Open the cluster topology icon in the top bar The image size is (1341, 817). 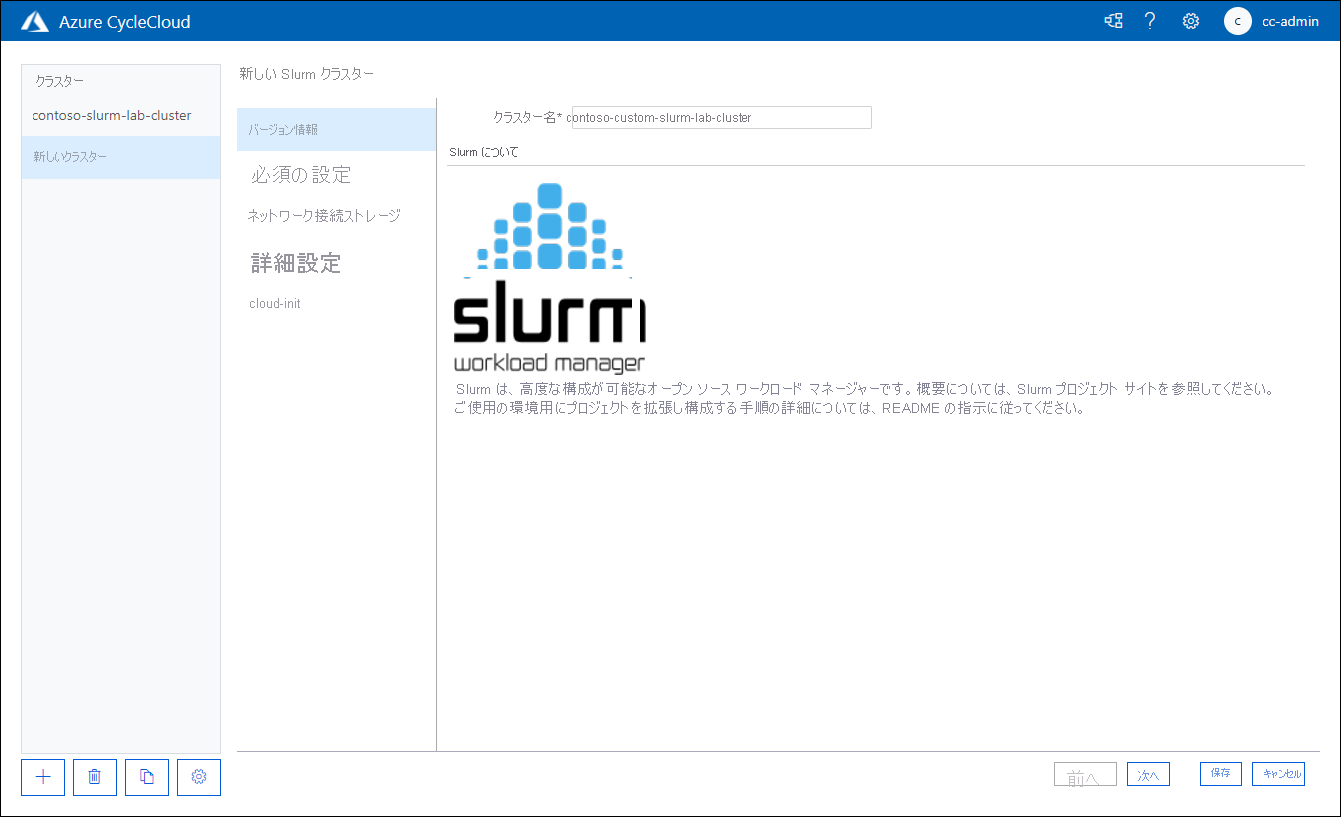1113,20
